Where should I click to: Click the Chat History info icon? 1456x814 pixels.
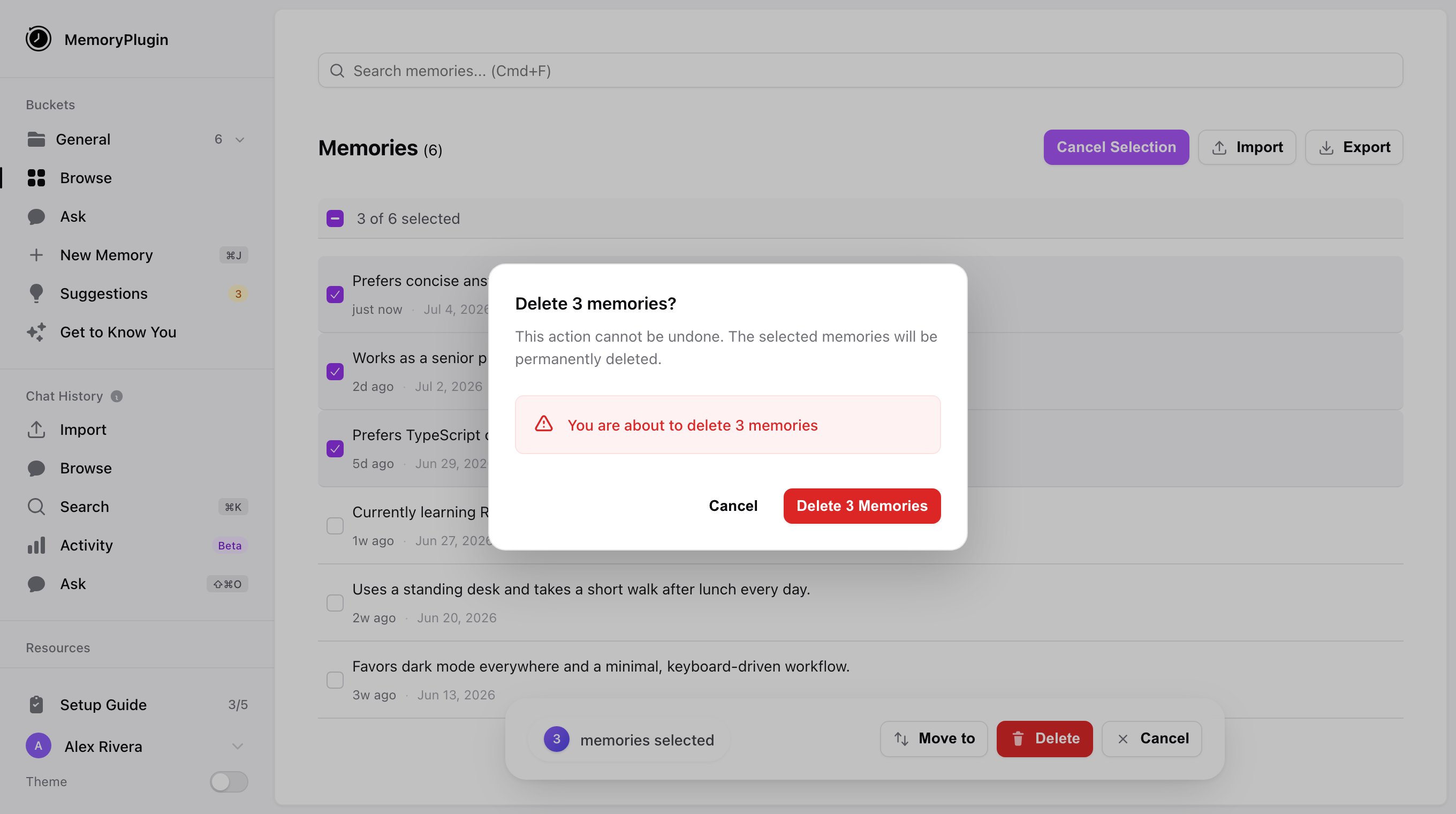tap(117, 396)
